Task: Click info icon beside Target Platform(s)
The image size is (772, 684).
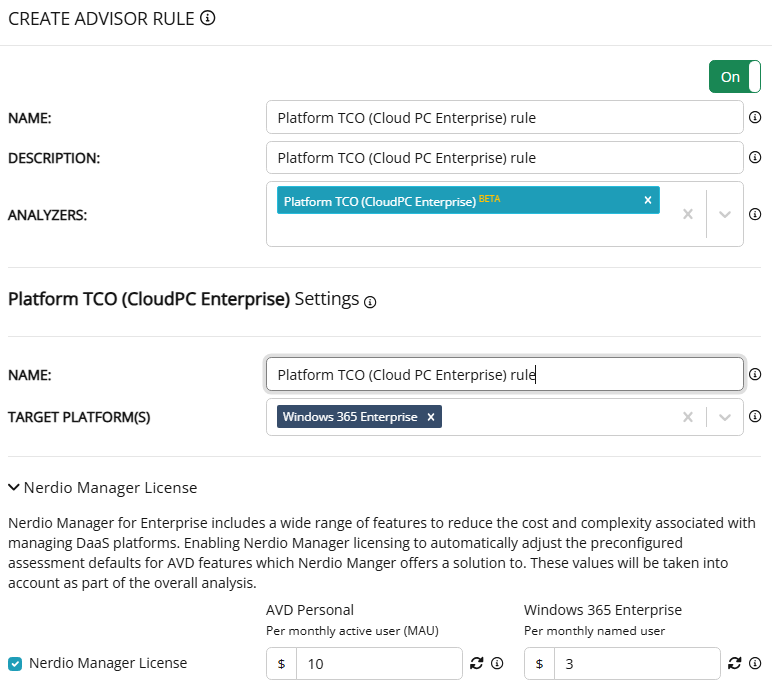Action: pos(755,417)
